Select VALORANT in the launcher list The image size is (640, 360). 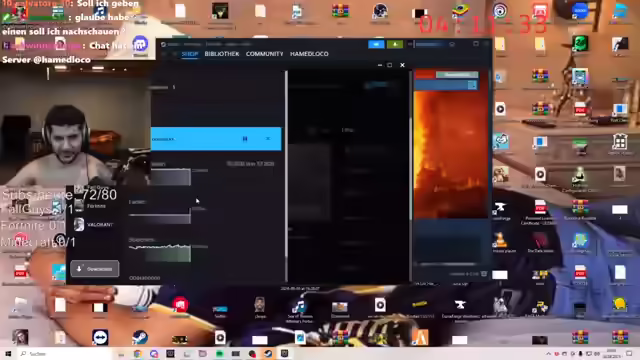94,224
